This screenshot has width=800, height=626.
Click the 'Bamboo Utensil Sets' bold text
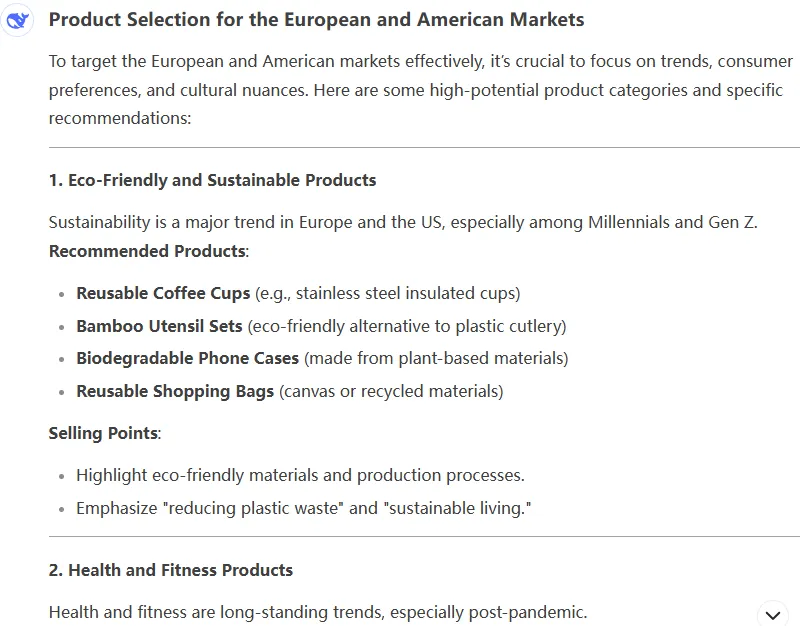pyautogui.click(x=159, y=326)
